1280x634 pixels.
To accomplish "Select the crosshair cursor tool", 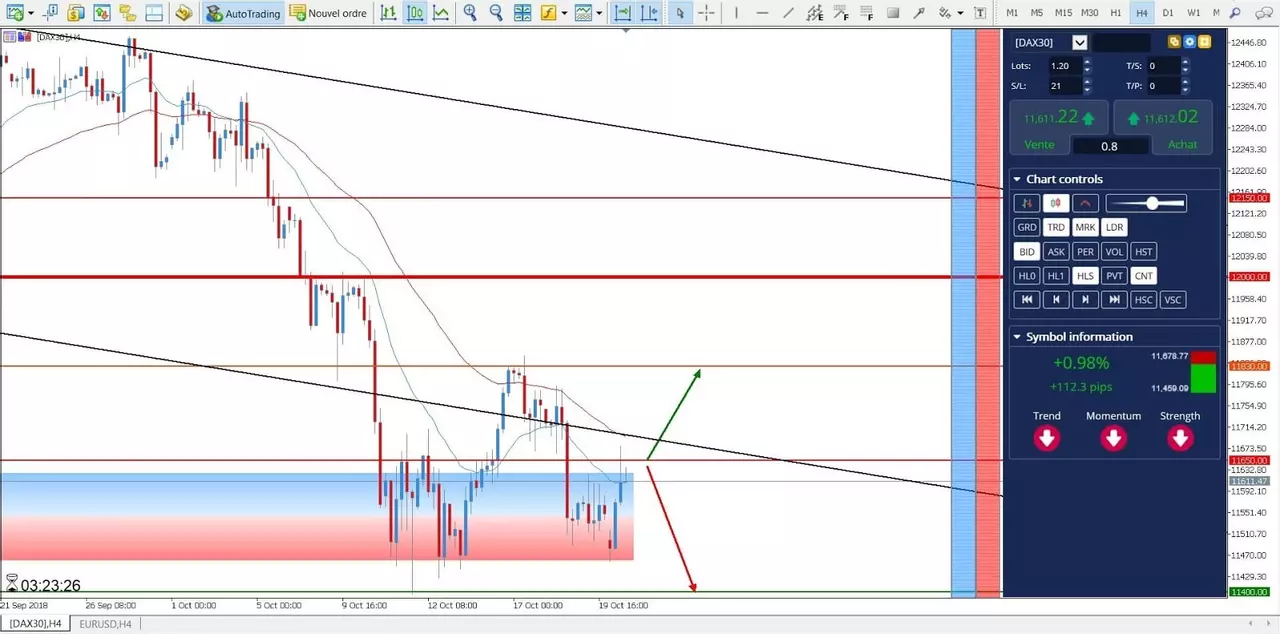I will click(706, 13).
